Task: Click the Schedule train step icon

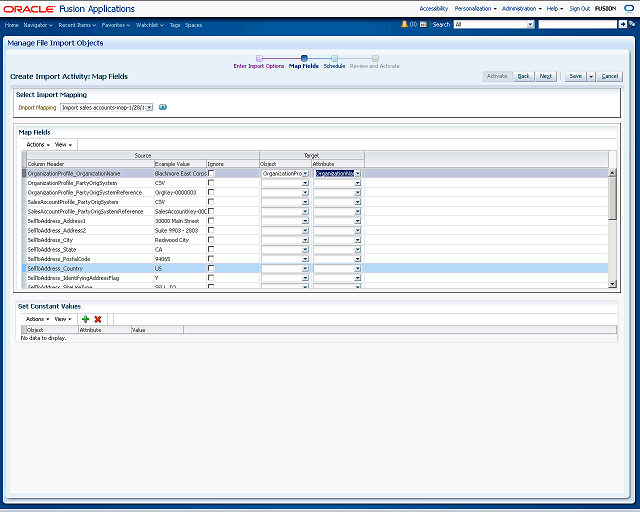Action: pyautogui.click(x=334, y=58)
